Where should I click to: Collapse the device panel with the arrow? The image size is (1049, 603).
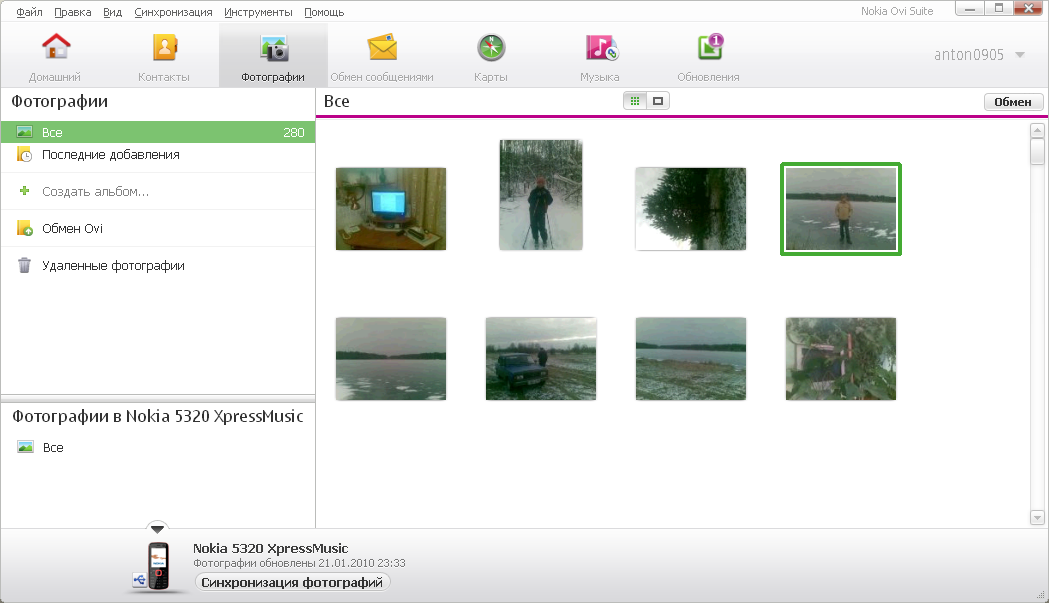point(157,528)
